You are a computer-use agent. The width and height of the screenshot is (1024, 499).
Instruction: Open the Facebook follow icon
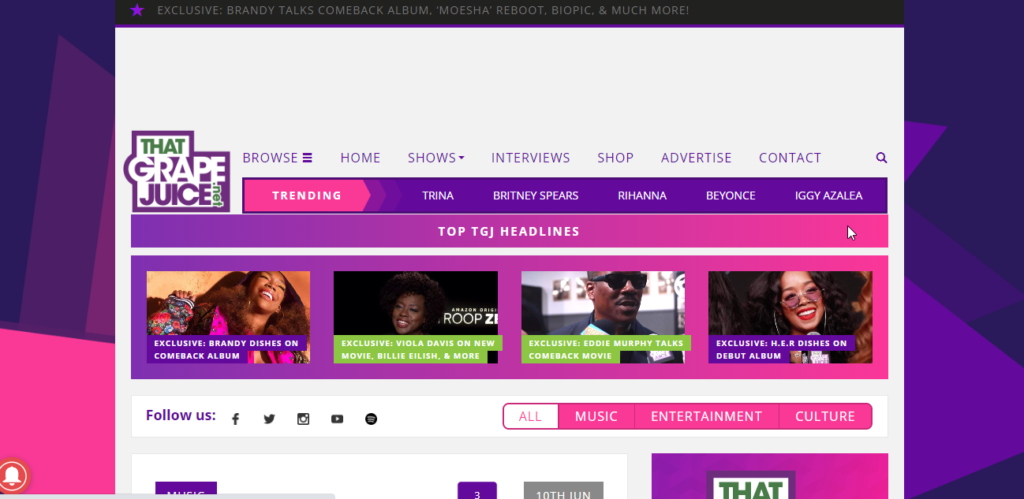[236, 419]
